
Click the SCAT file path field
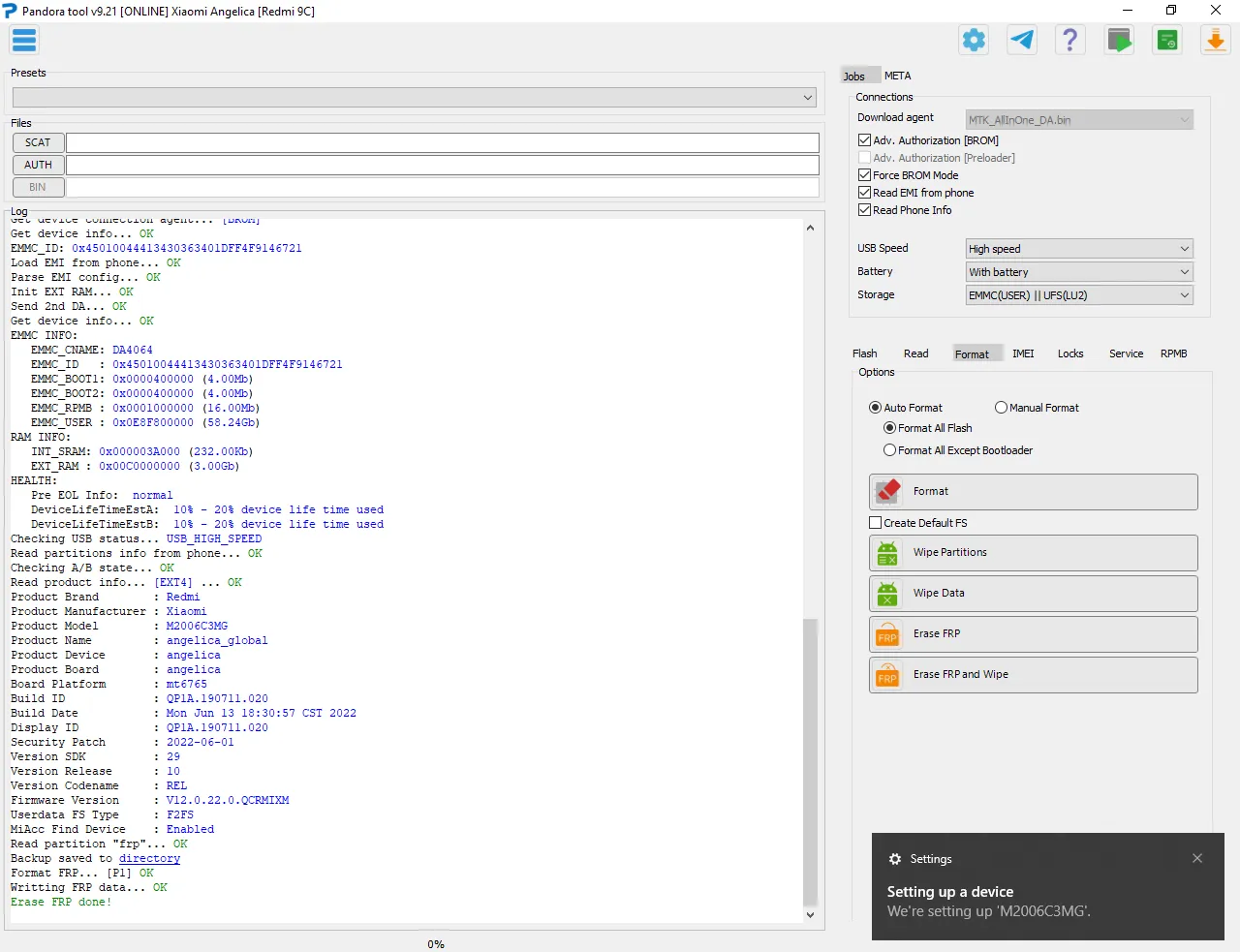pyautogui.click(x=442, y=142)
